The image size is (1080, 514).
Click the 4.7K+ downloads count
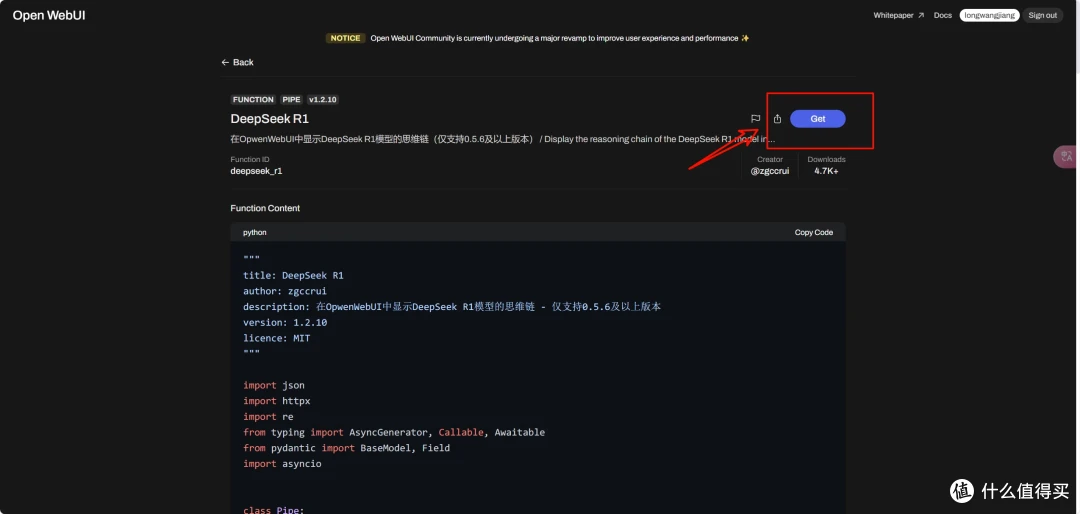[826, 170]
